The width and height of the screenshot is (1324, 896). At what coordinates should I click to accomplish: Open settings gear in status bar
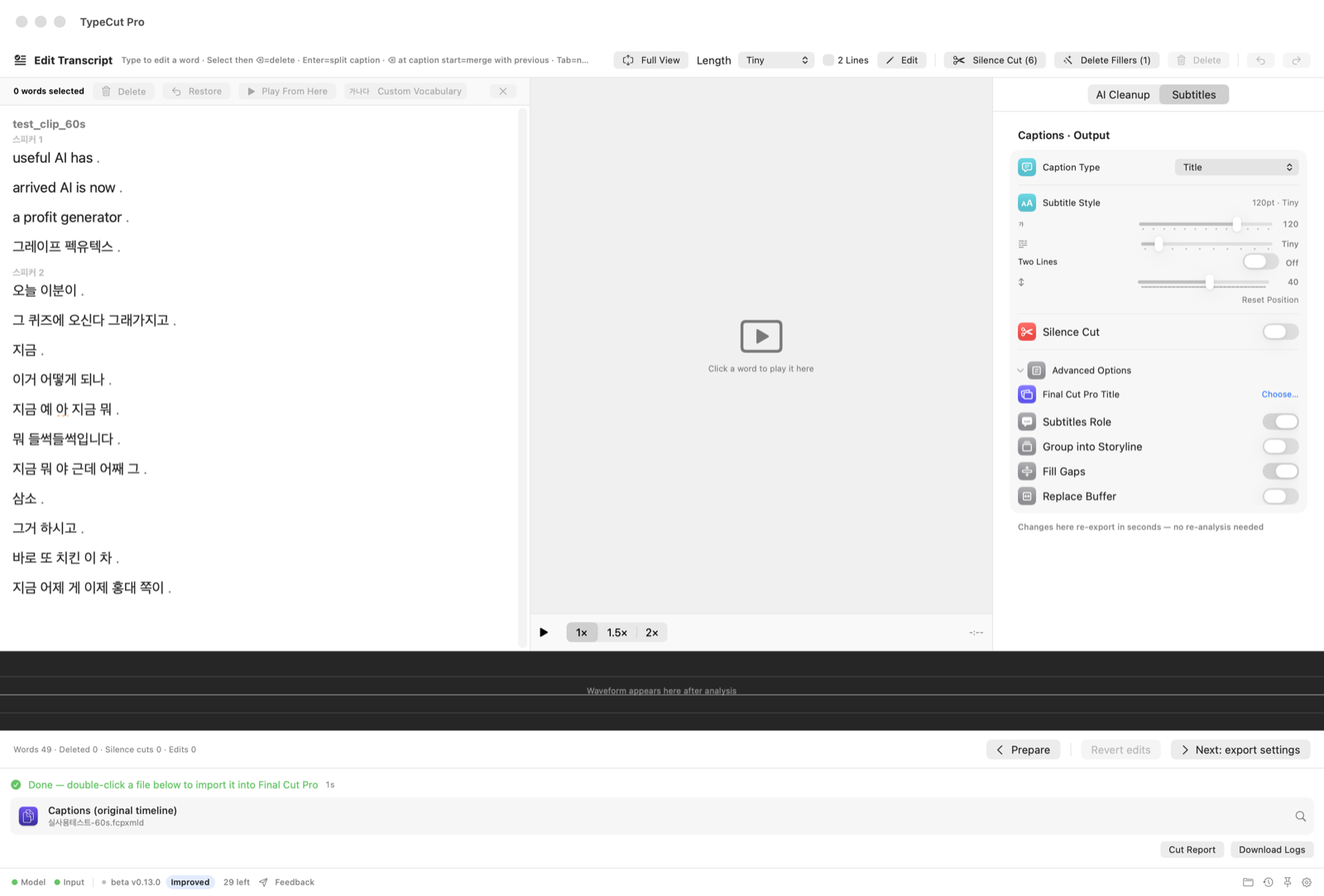pyautogui.click(x=1307, y=882)
